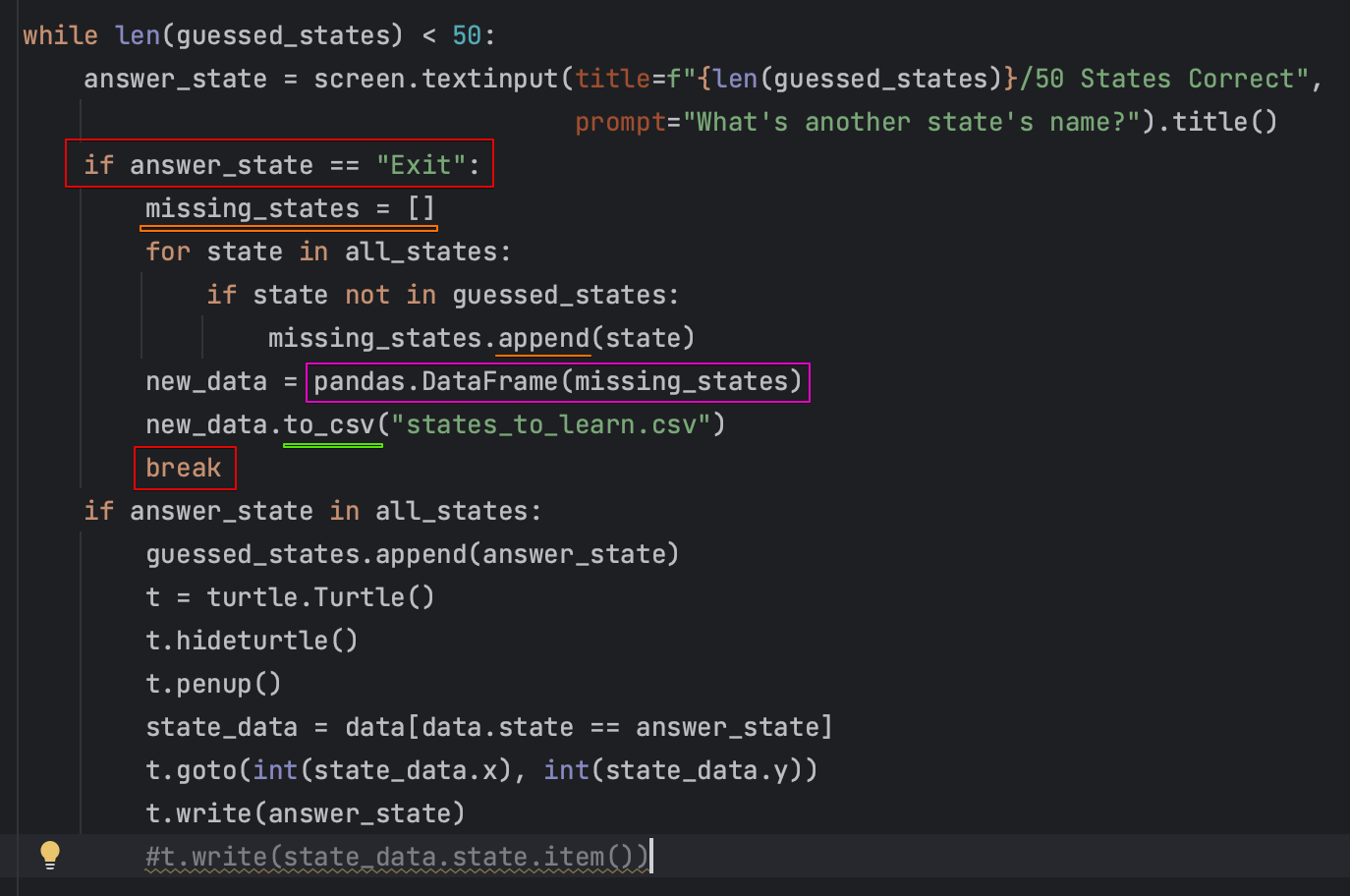The height and width of the screenshot is (896, 1350).
Task: Click 'screen.textinput' method call
Action: [x=436, y=80]
